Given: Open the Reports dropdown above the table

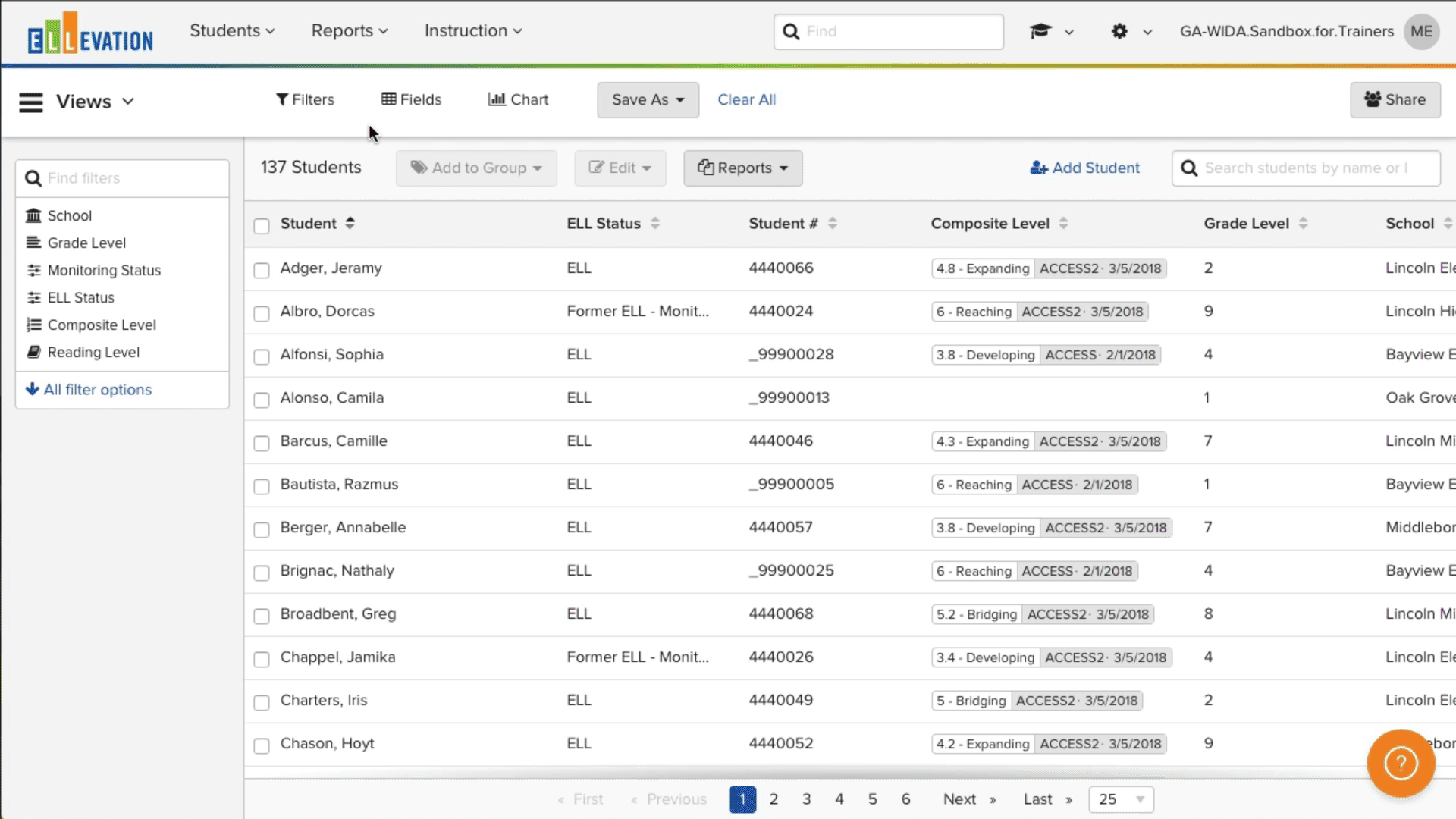Looking at the screenshot, I should click(742, 168).
